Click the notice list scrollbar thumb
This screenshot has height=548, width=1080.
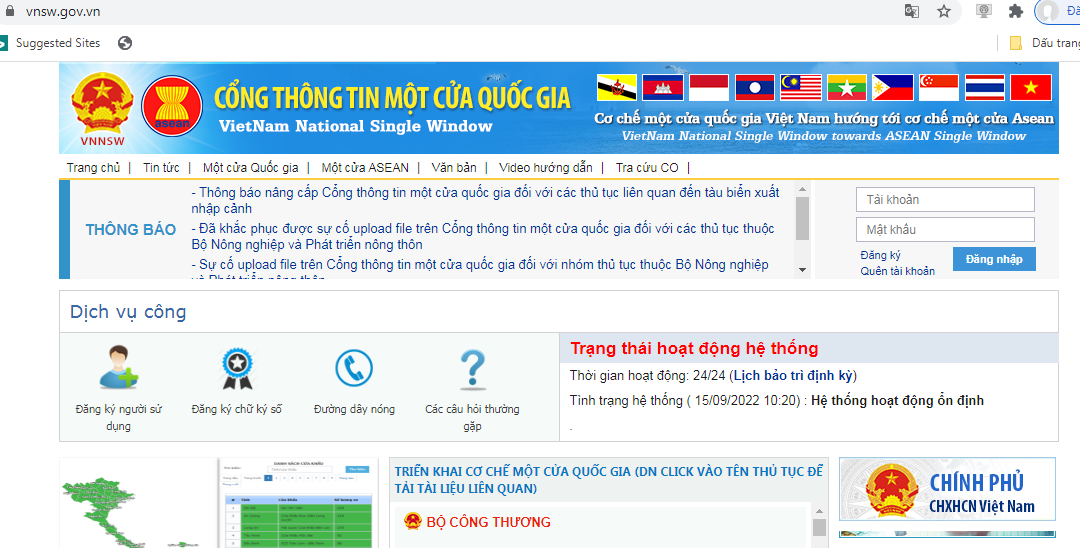click(802, 218)
